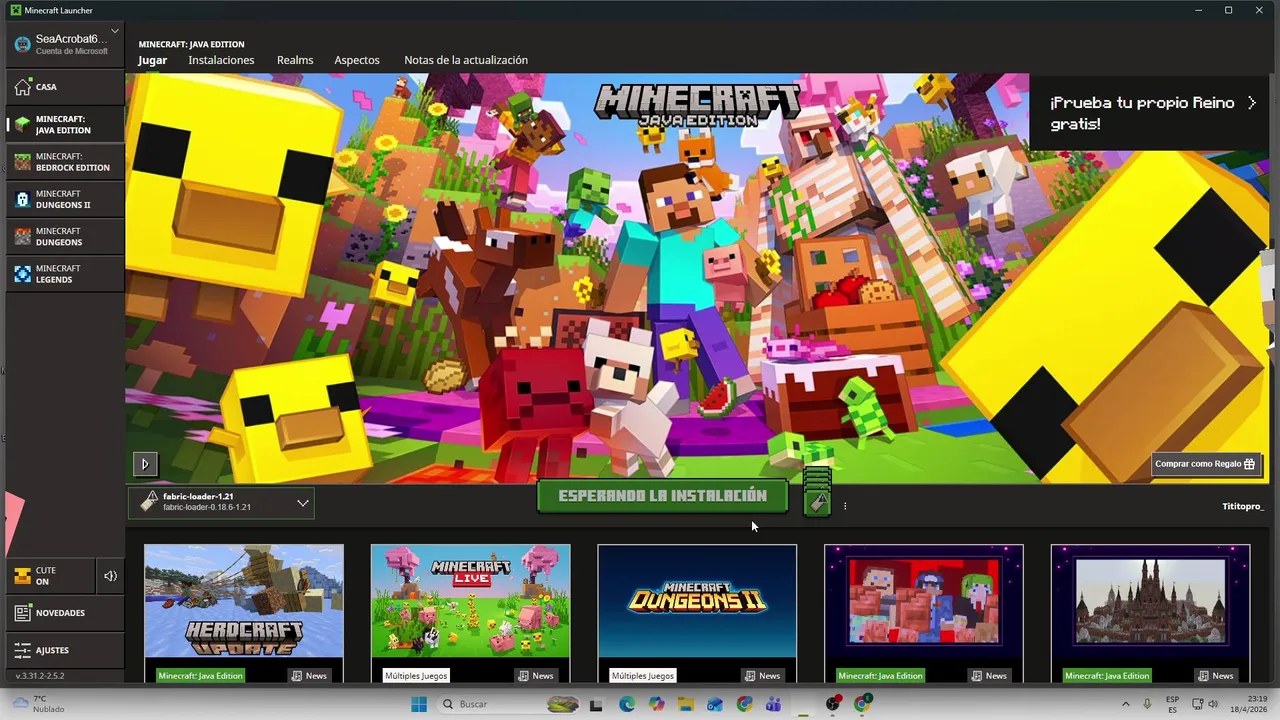Click the Minecraft: Java Edition label under Herdcraft card
This screenshot has height=720, width=1280.
200,676
